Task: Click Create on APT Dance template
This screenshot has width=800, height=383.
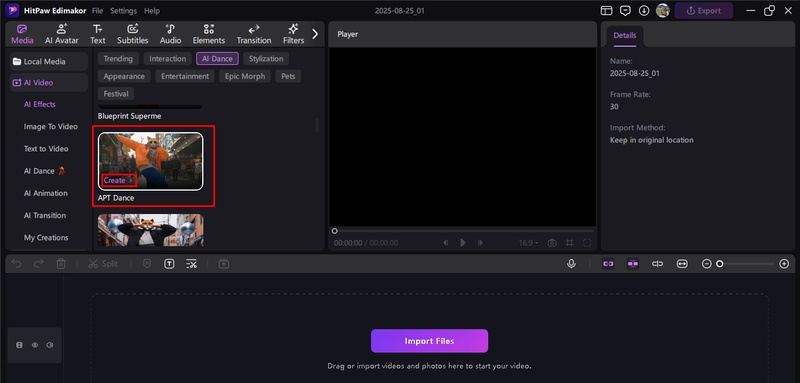Action: point(119,180)
